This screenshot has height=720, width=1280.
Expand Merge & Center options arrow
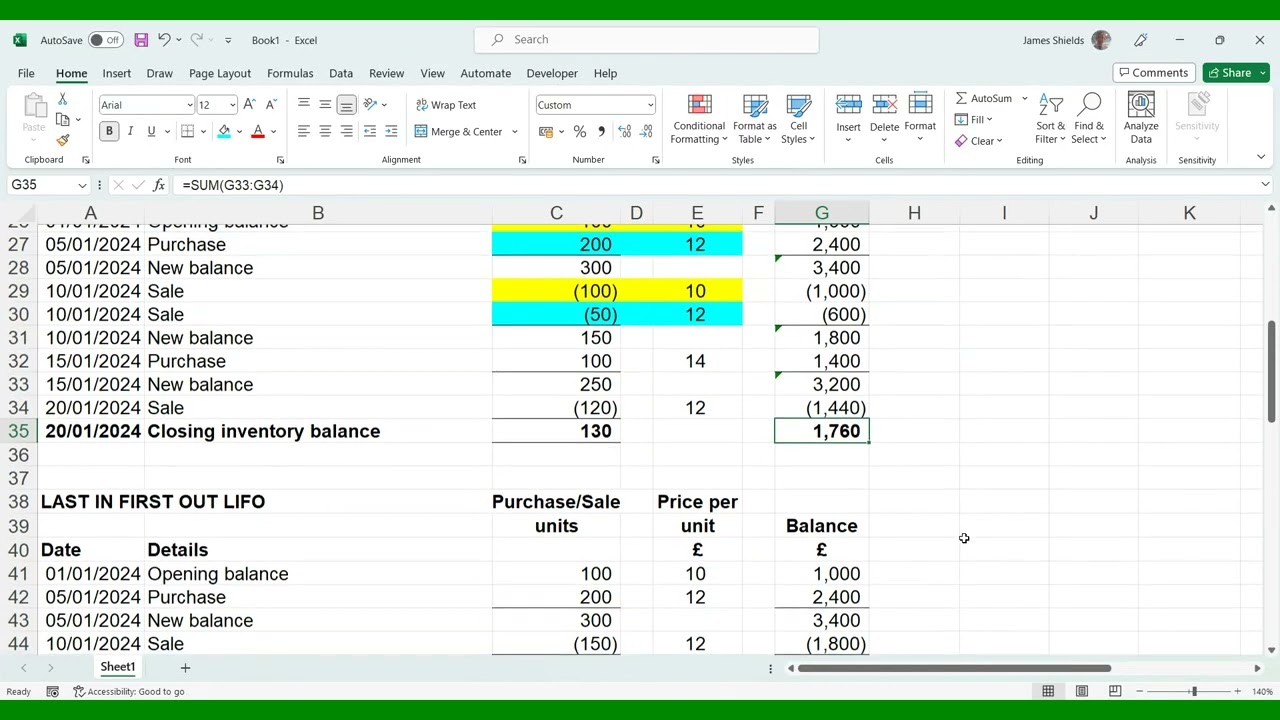pos(515,132)
